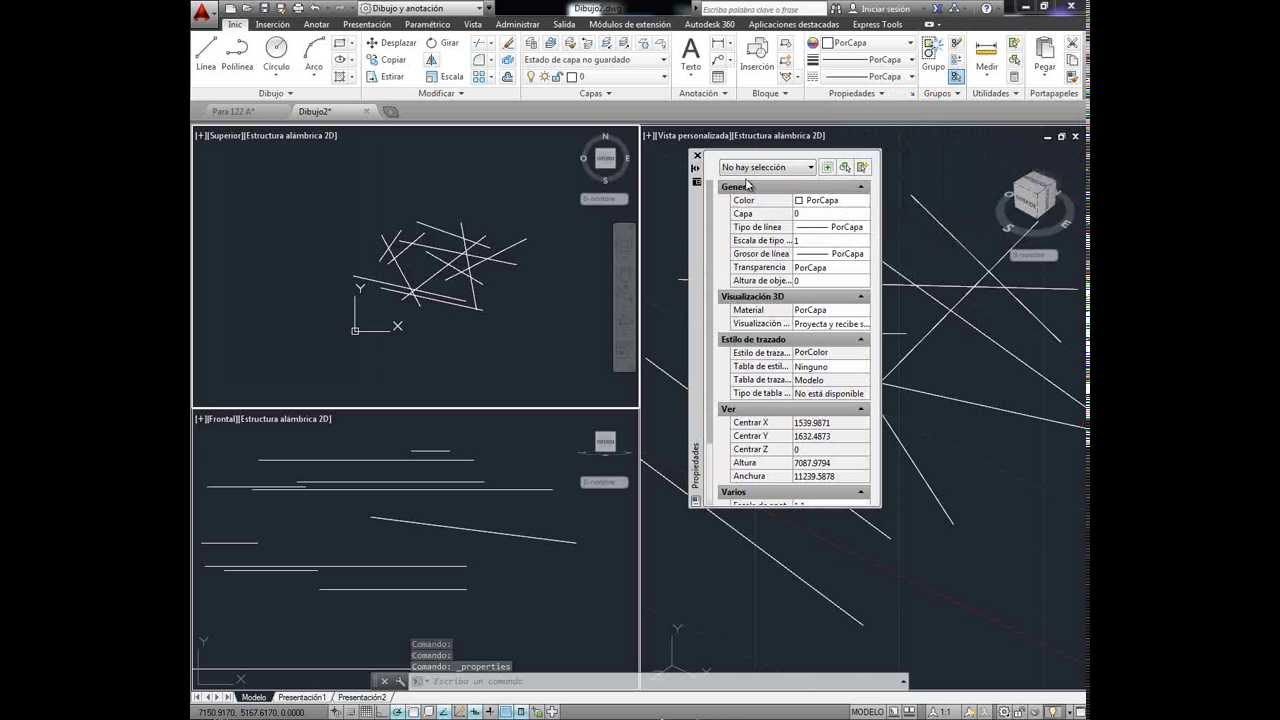This screenshot has width=1280, height=720.
Task: Click the undo arrow in quick access toolbar
Action: [315, 8]
